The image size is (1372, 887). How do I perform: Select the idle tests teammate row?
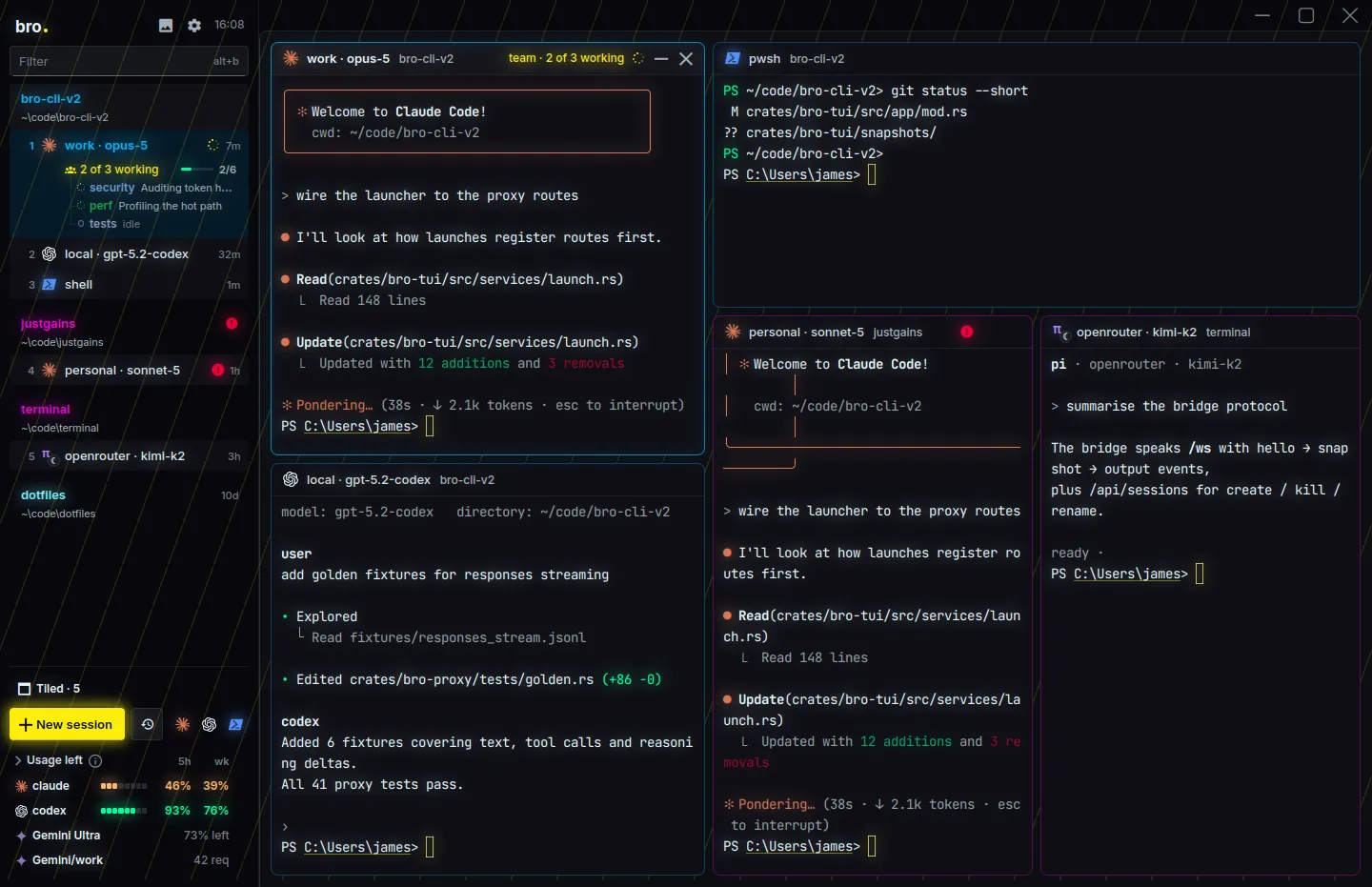pyautogui.click(x=109, y=224)
